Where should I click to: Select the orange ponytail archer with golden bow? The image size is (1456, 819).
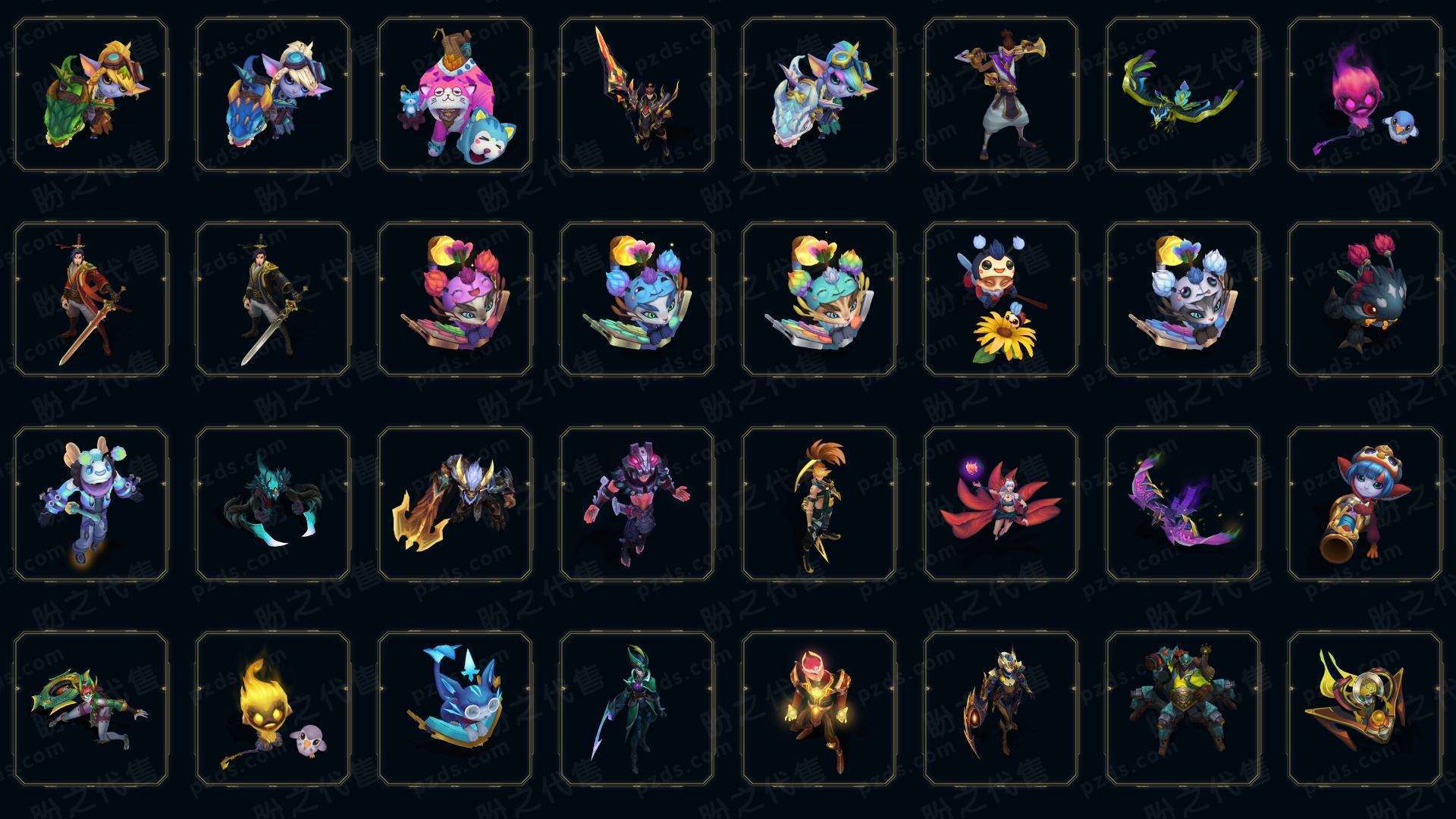click(819, 504)
